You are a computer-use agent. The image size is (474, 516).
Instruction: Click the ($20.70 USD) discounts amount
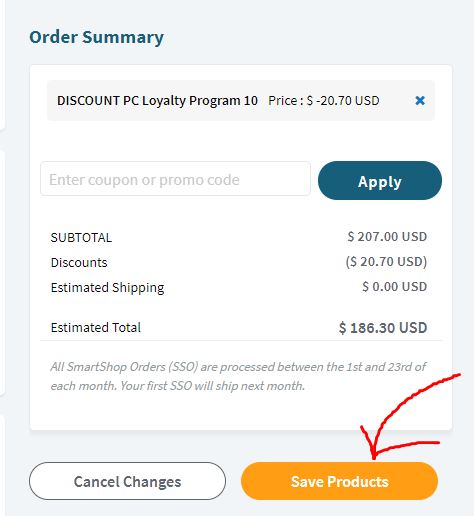pyautogui.click(x=386, y=262)
